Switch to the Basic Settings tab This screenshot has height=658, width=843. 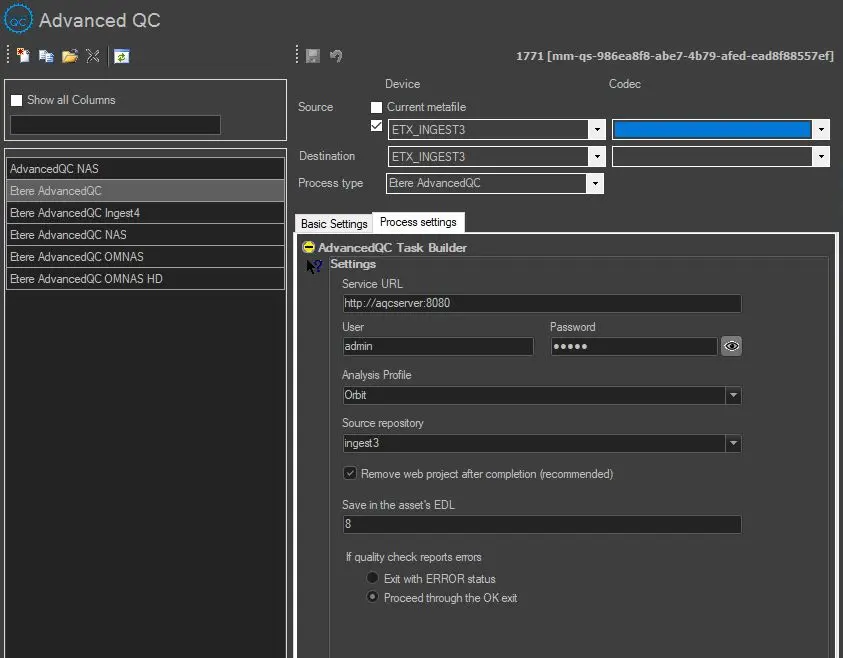tap(334, 224)
